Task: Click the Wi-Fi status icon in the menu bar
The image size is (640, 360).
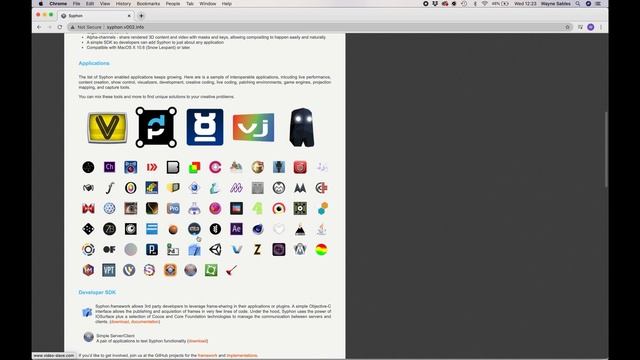Action: [484, 4]
